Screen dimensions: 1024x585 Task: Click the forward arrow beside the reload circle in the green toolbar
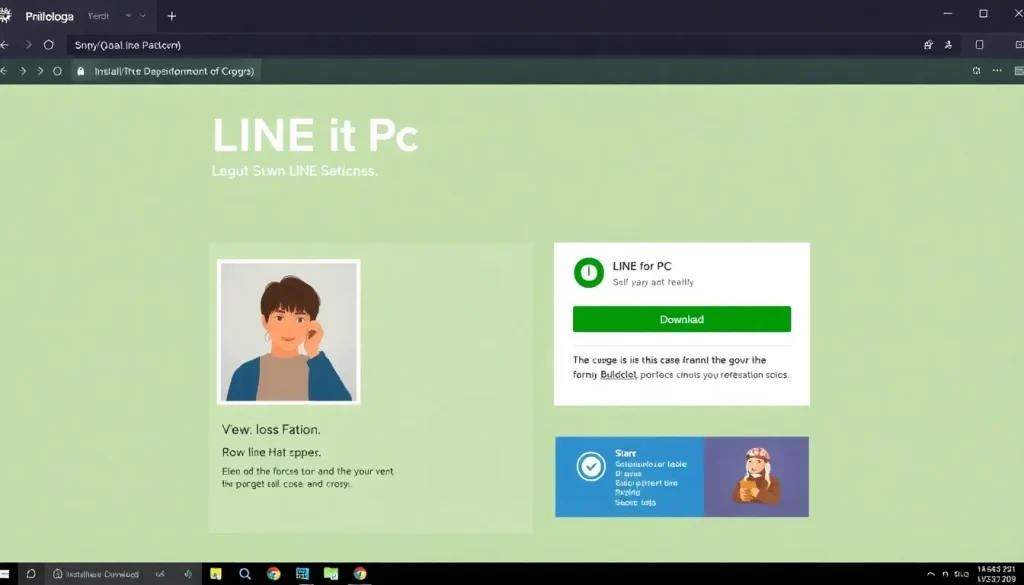pos(40,71)
